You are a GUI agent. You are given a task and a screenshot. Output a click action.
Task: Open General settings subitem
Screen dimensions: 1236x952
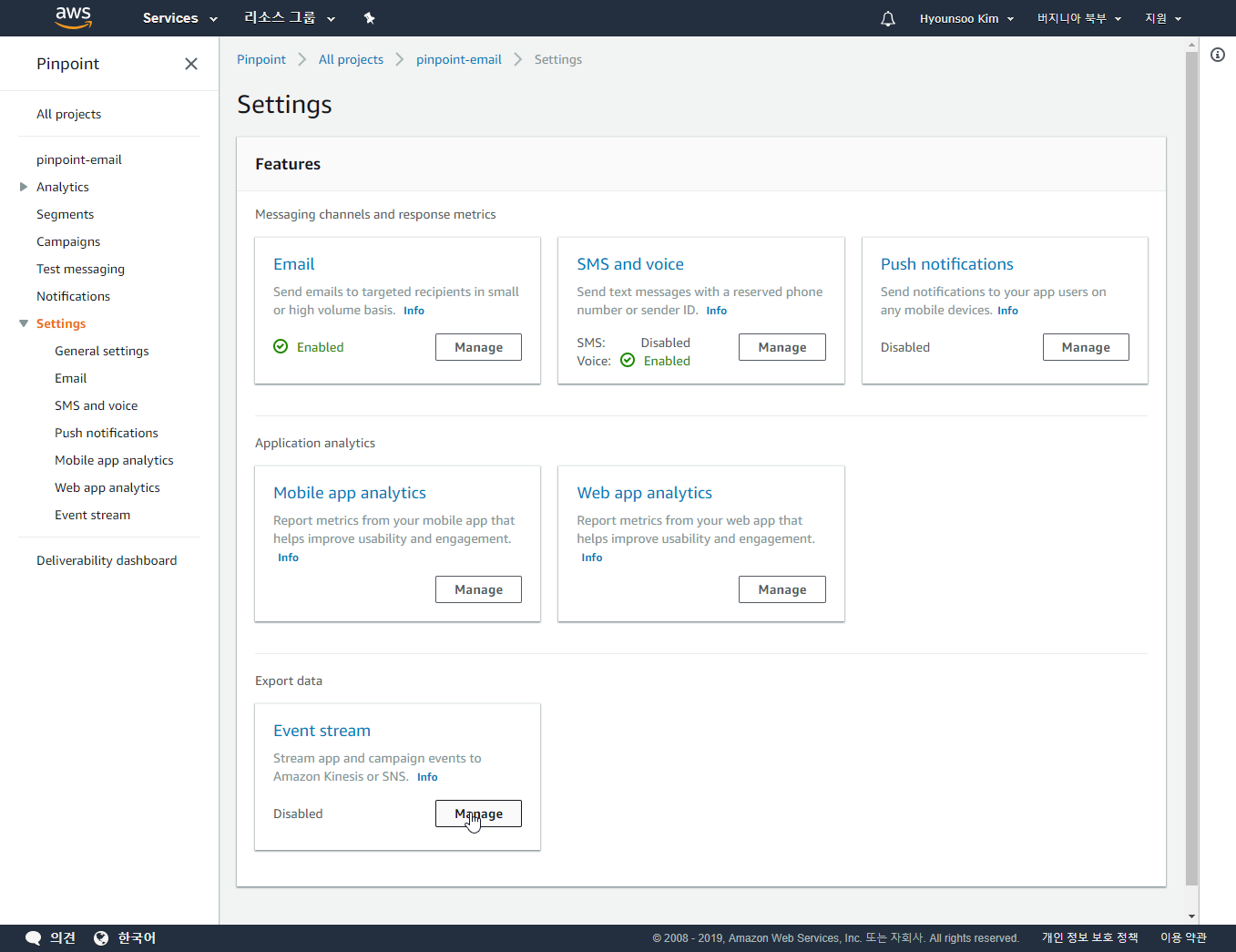point(102,351)
